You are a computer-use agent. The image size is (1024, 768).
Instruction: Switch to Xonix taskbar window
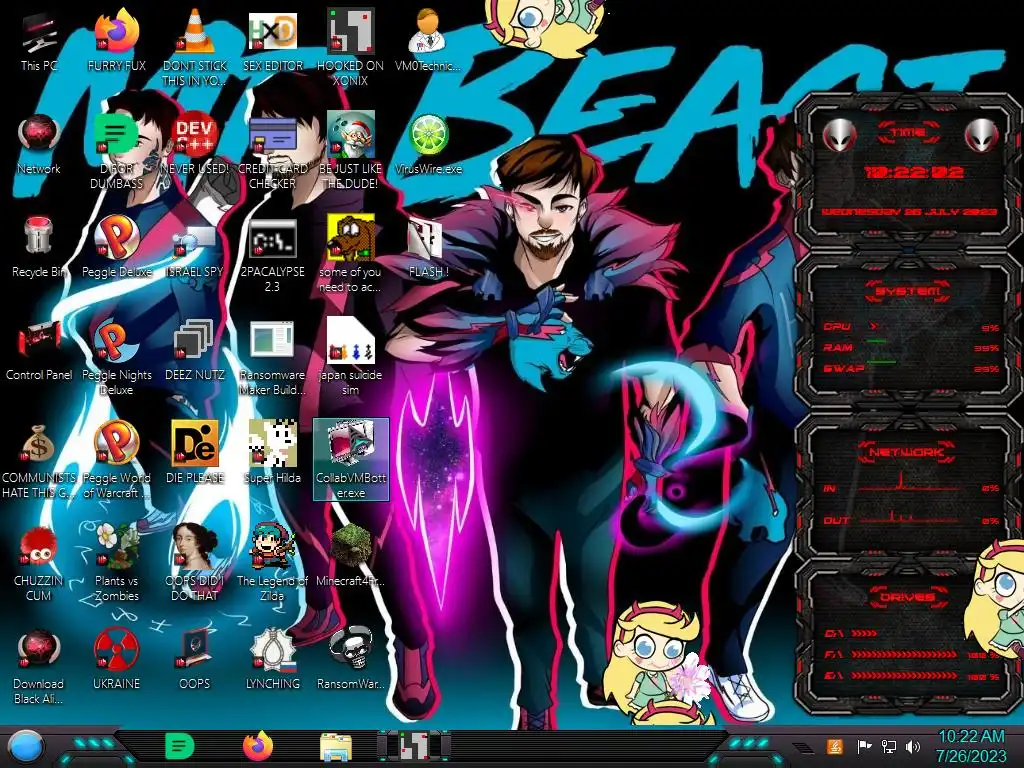pos(414,746)
